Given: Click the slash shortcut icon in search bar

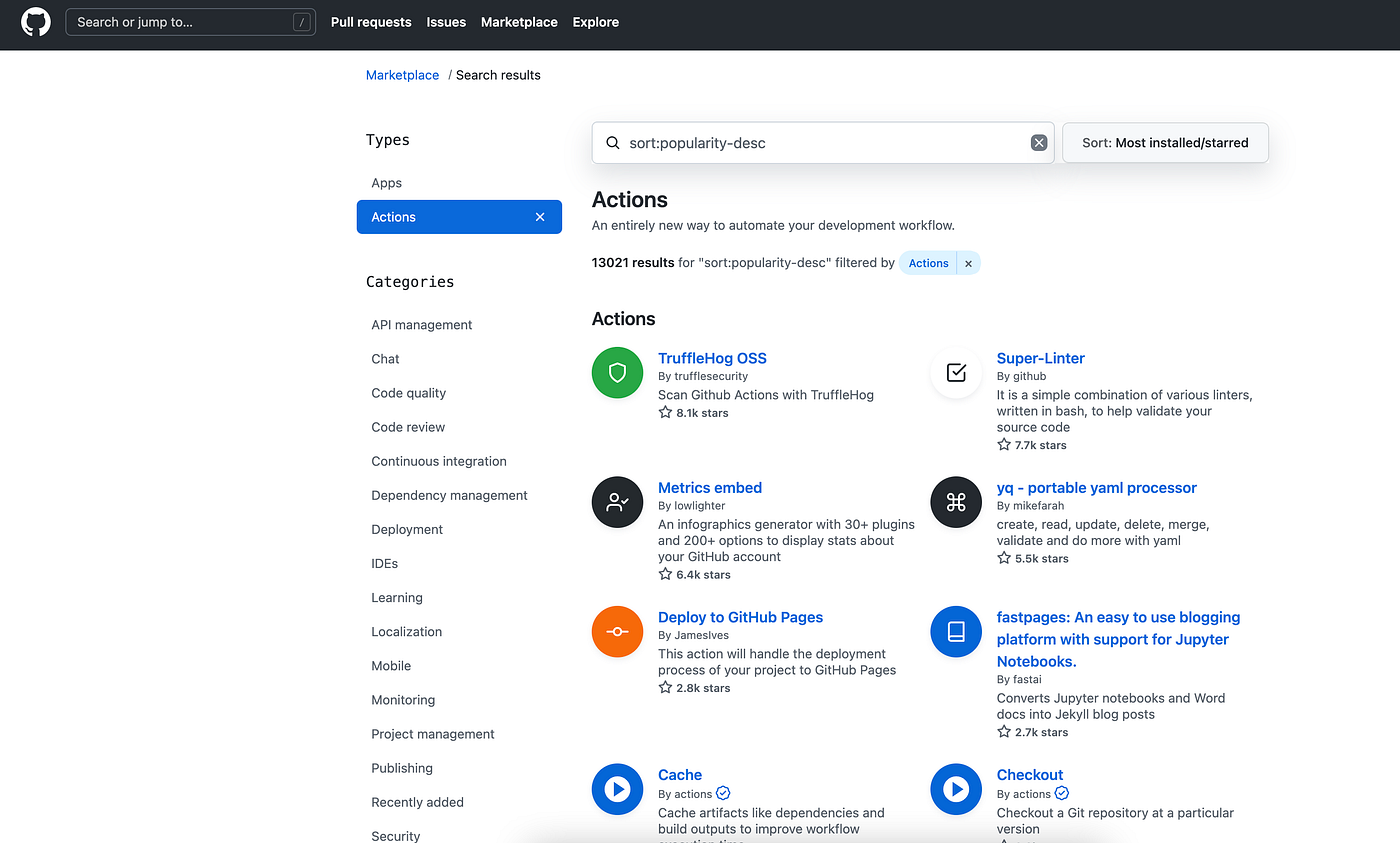Looking at the screenshot, I should point(301,22).
